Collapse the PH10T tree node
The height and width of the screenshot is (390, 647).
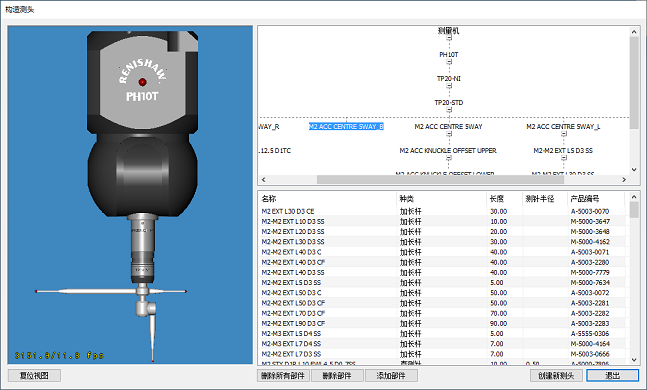click(449, 62)
